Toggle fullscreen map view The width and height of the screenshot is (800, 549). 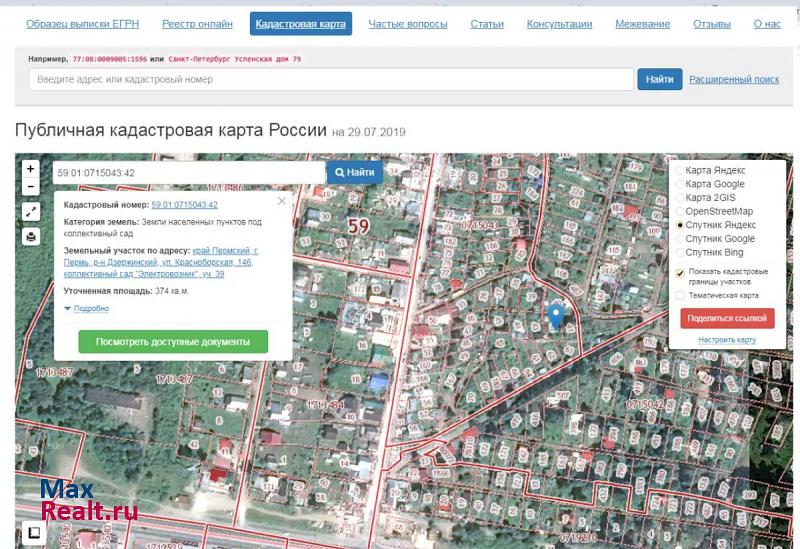(x=31, y=211)
